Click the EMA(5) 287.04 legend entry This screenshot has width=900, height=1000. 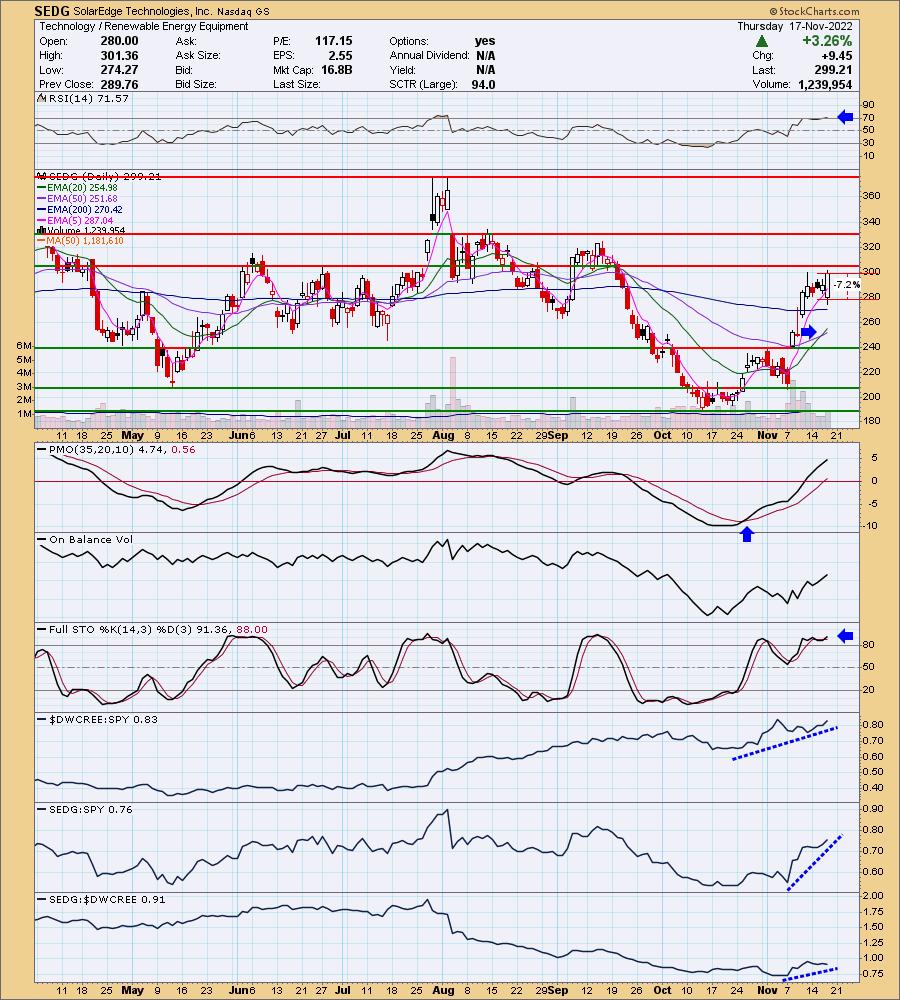coord(80,220)
